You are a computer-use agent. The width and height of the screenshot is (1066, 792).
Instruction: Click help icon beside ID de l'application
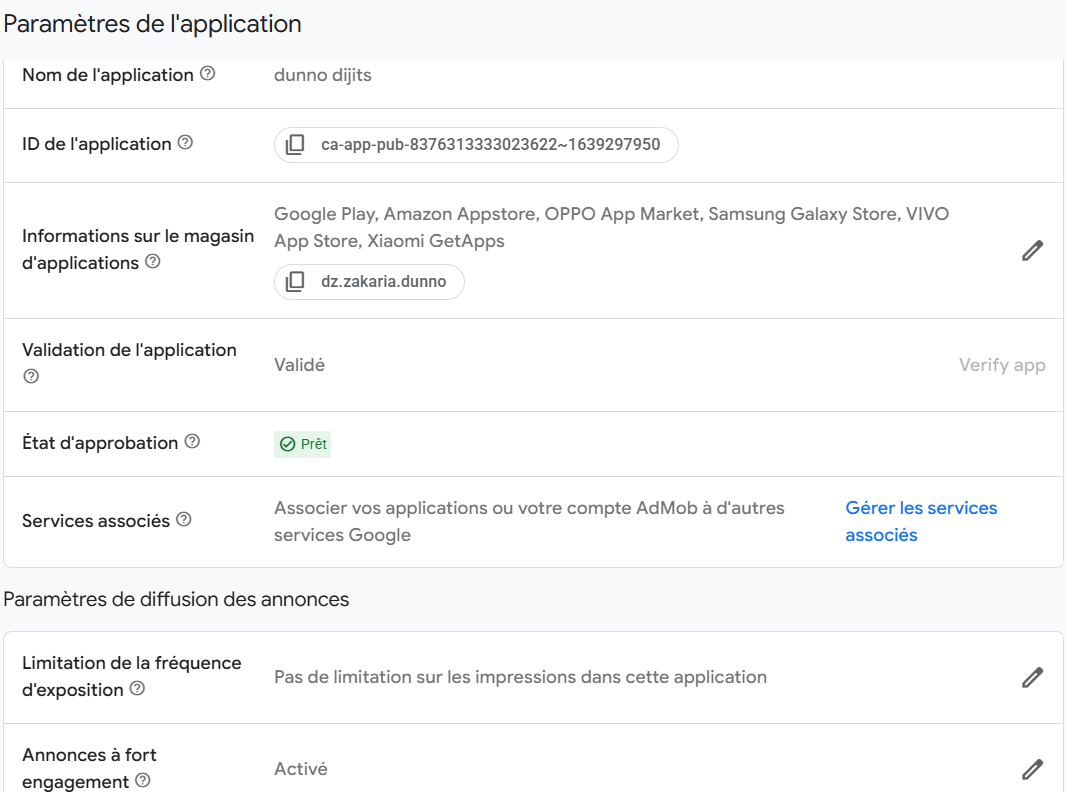[185, 143]
